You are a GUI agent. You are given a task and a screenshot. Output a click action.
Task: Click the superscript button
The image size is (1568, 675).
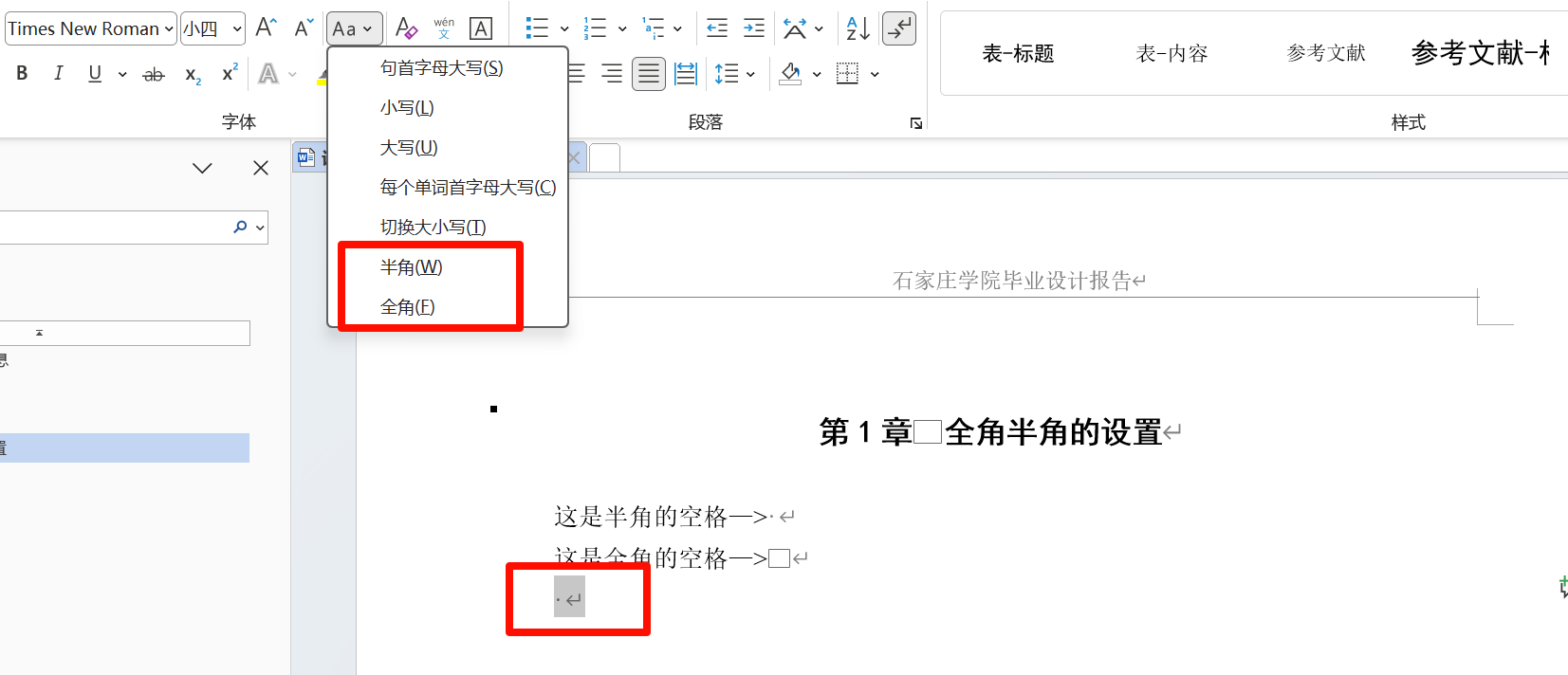[230, 73]
